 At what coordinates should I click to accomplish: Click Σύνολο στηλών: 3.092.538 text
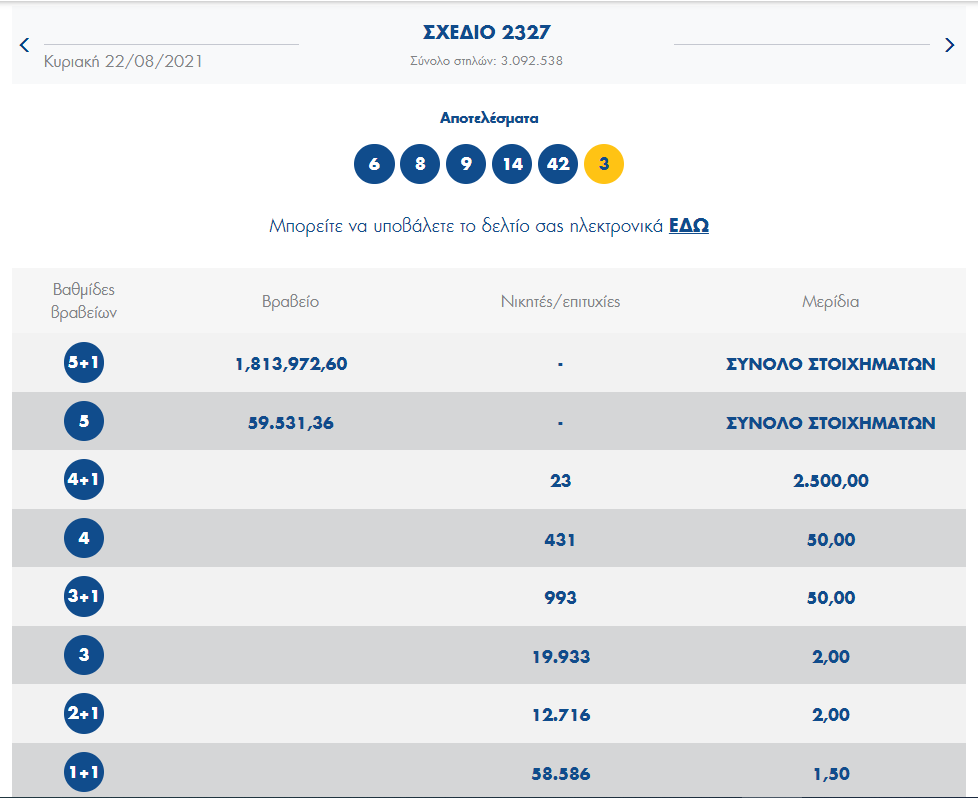point(487,61)
